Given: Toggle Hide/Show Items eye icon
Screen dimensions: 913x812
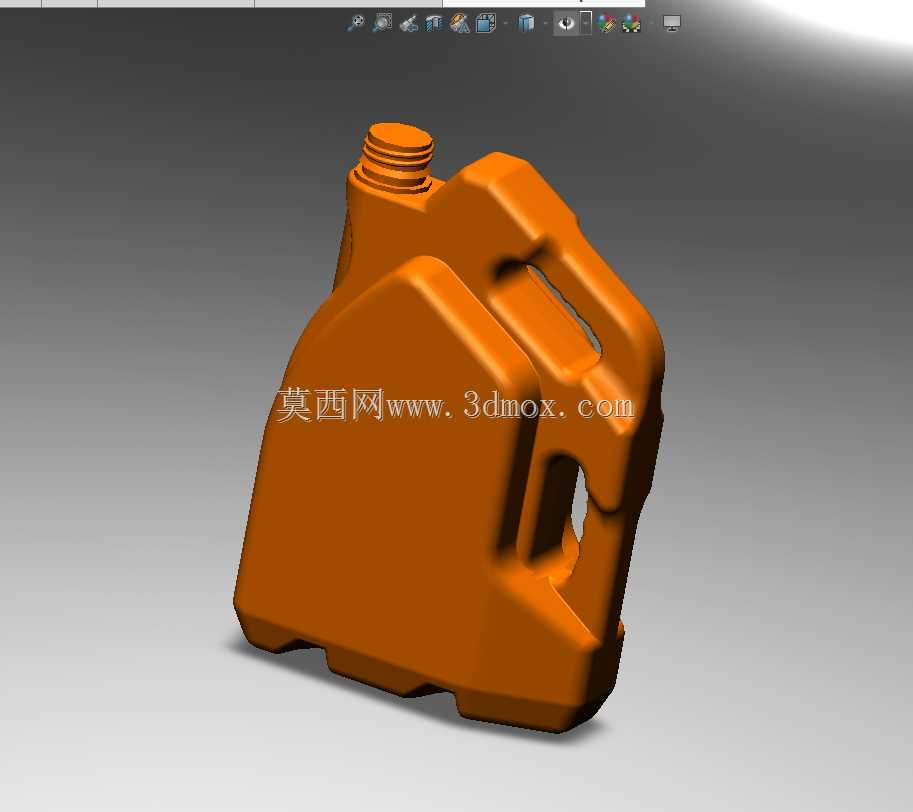Looking at the screenshot, I should (567, 23).
